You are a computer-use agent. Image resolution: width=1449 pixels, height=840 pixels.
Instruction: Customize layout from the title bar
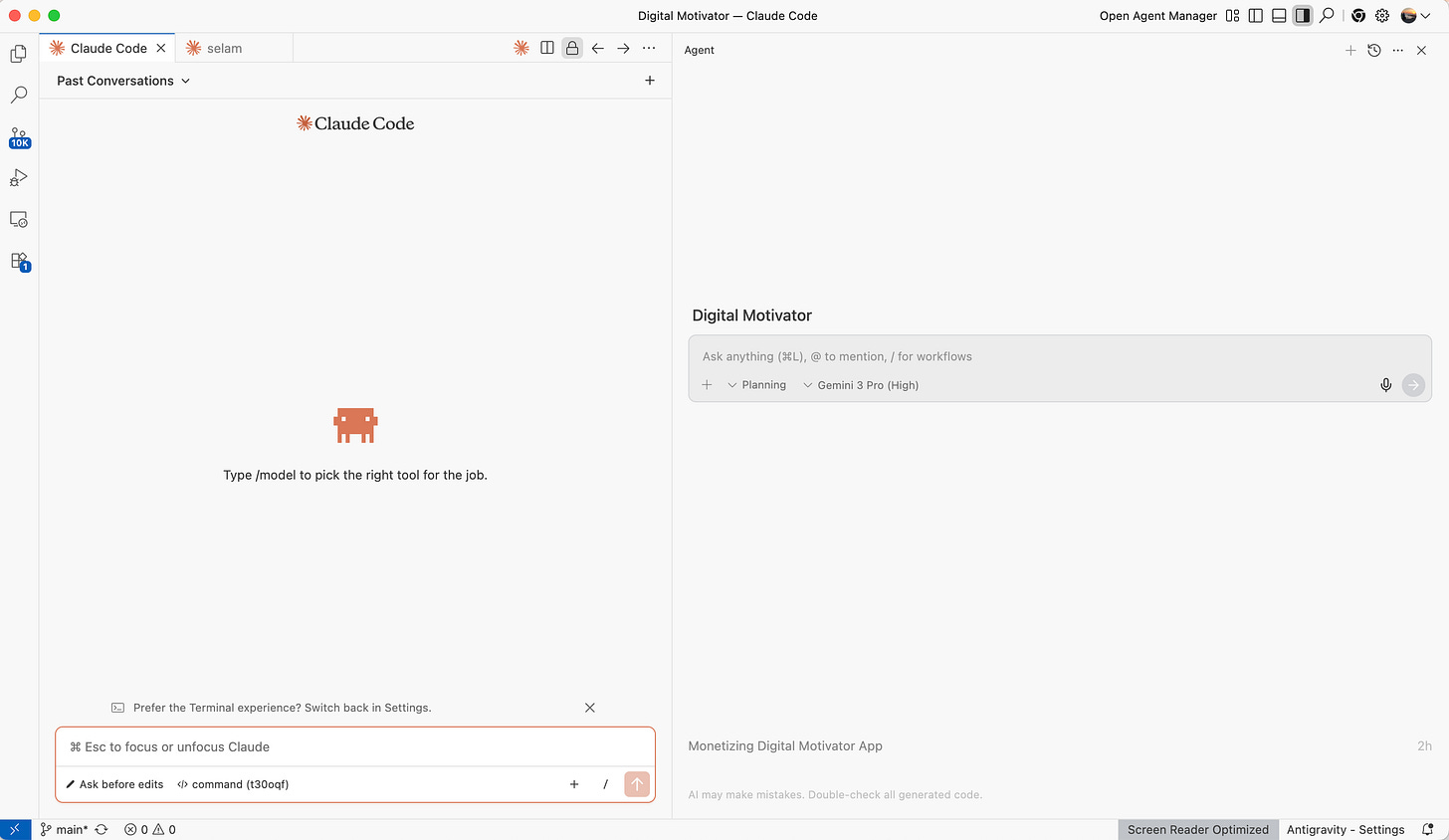(1233, 16)
